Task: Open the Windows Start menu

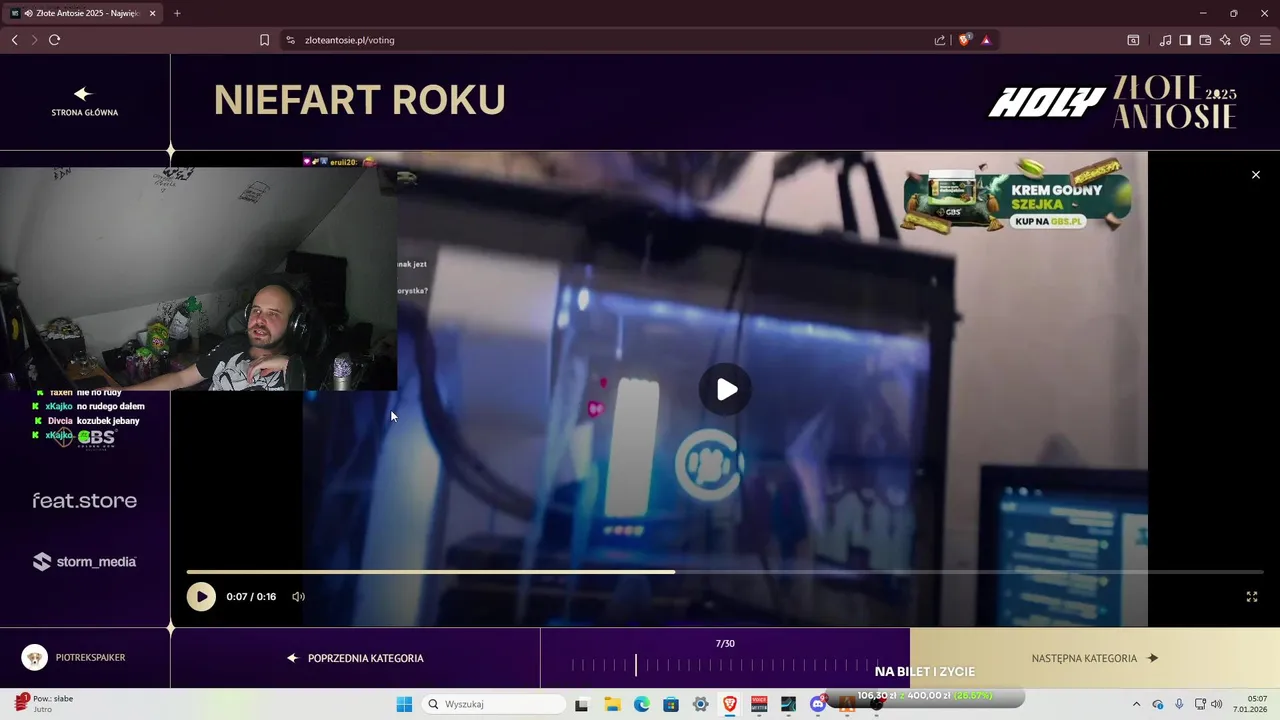Action: 404,704
